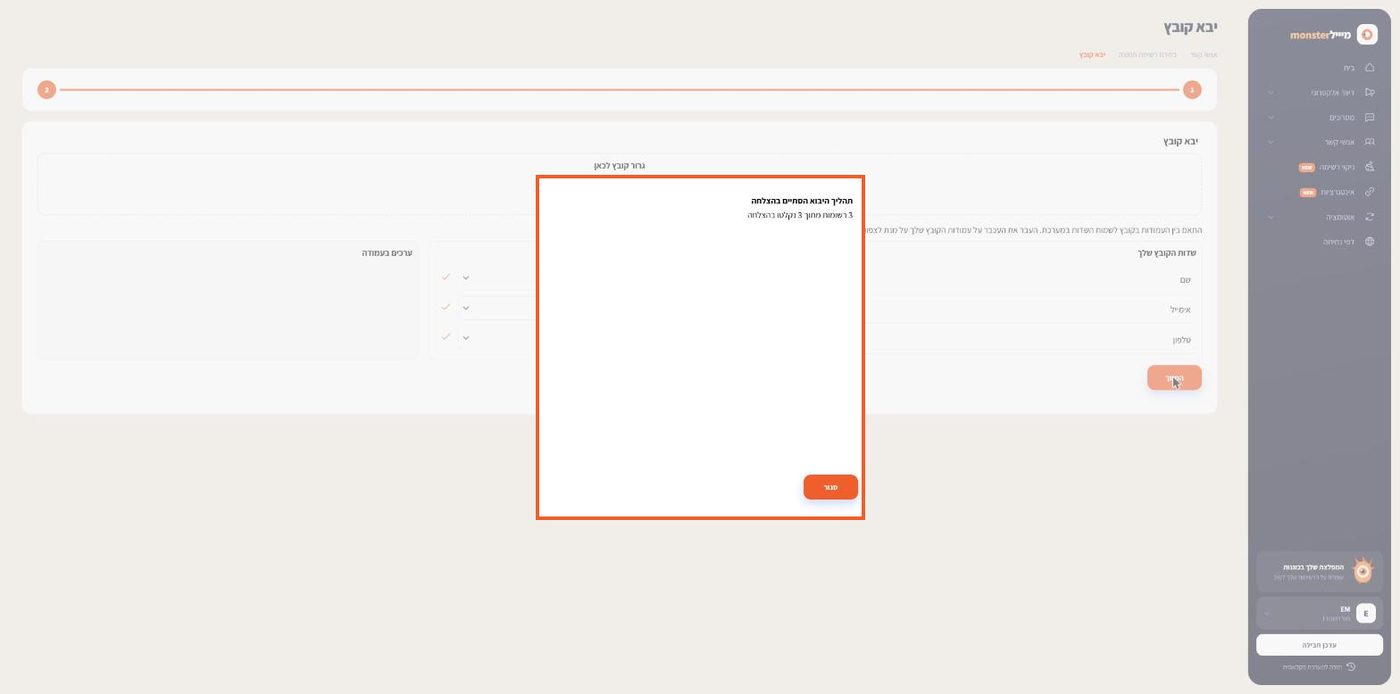Click the monster plan promo card in the sidebar
The width and height of the screenshot is (1400, 694).
(1319, 571)
